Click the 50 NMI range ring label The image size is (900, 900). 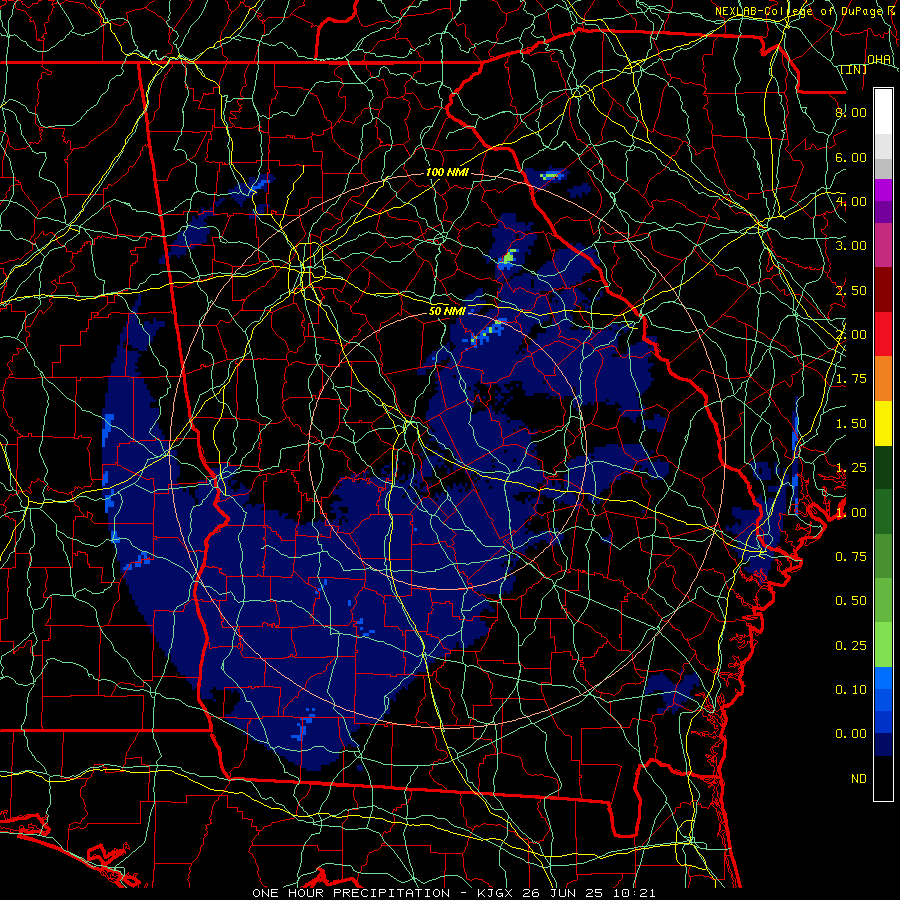(447, 311)
